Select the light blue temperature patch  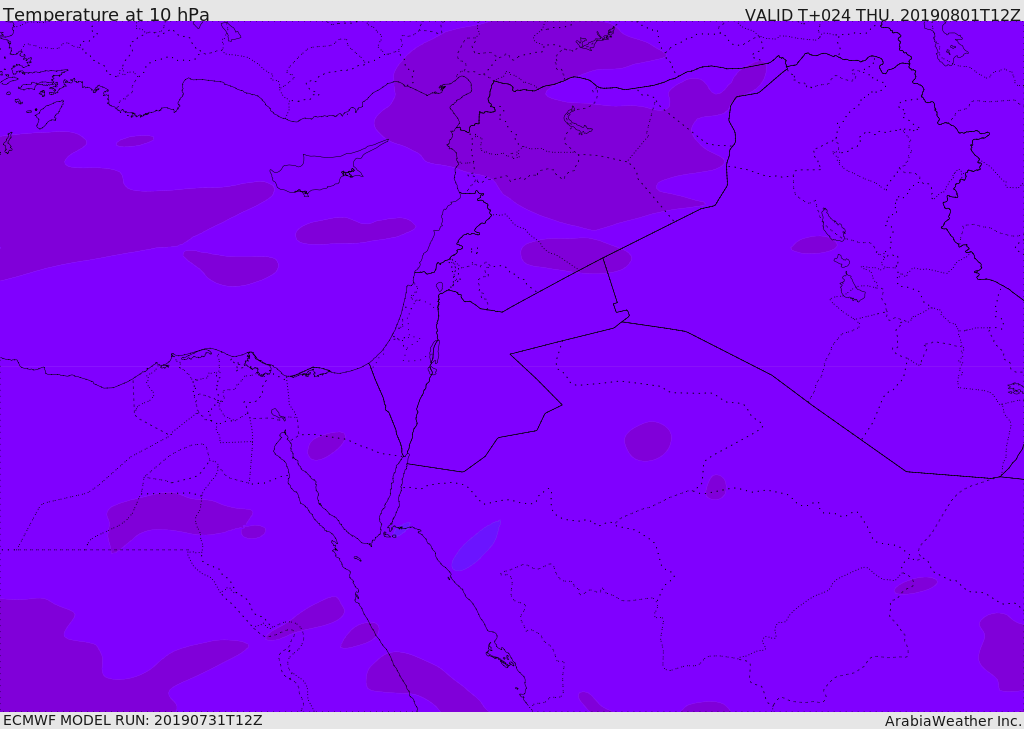click(x=476, y=545)
